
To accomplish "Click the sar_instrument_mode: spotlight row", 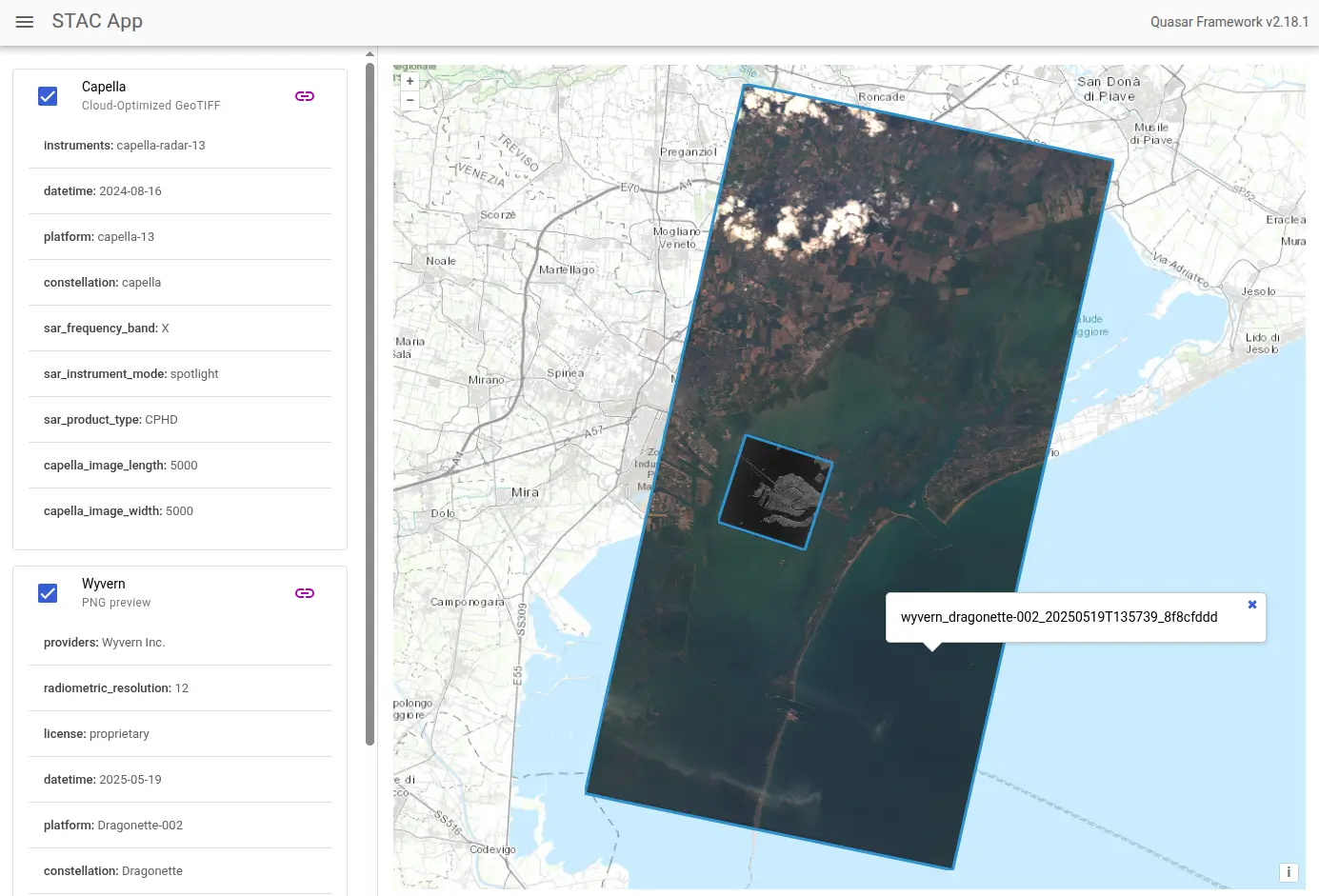I will tap(180, 374).
